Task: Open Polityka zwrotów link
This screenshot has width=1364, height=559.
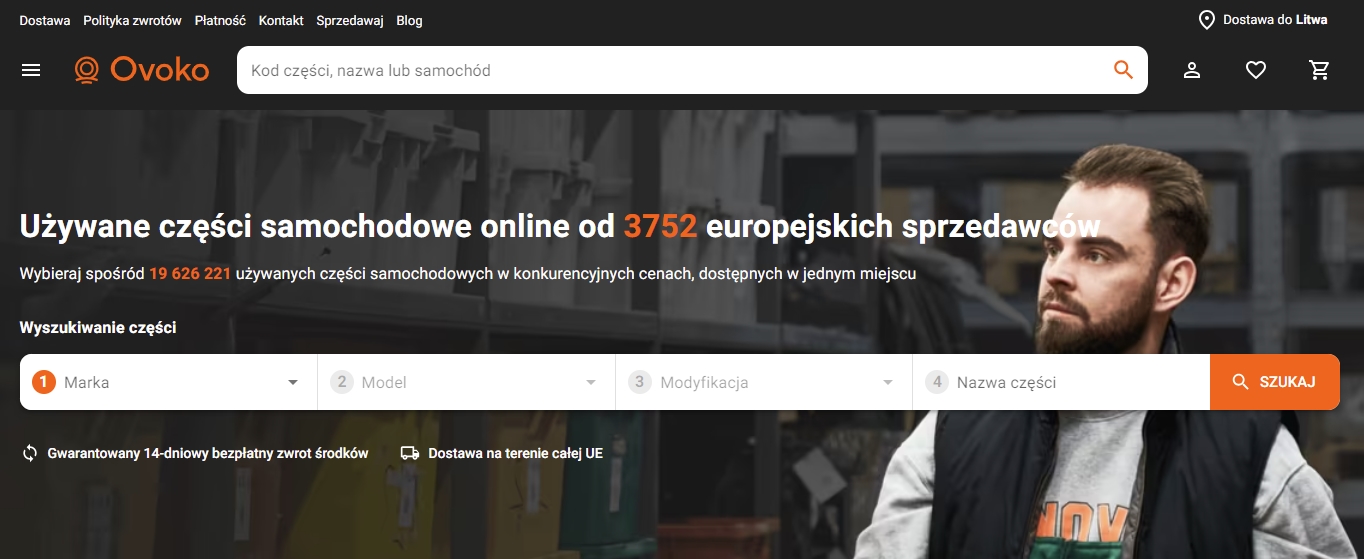Action: click(133, 20)
